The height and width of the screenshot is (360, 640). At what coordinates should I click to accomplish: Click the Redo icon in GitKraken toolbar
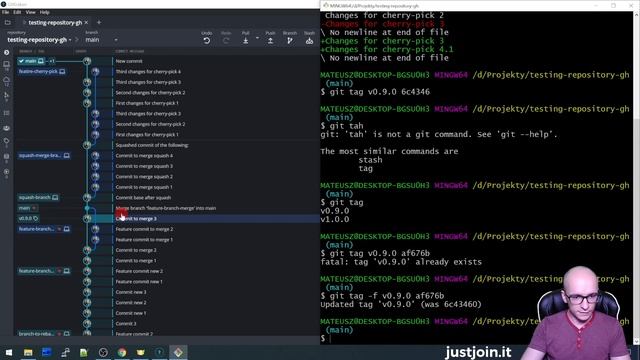226,40
